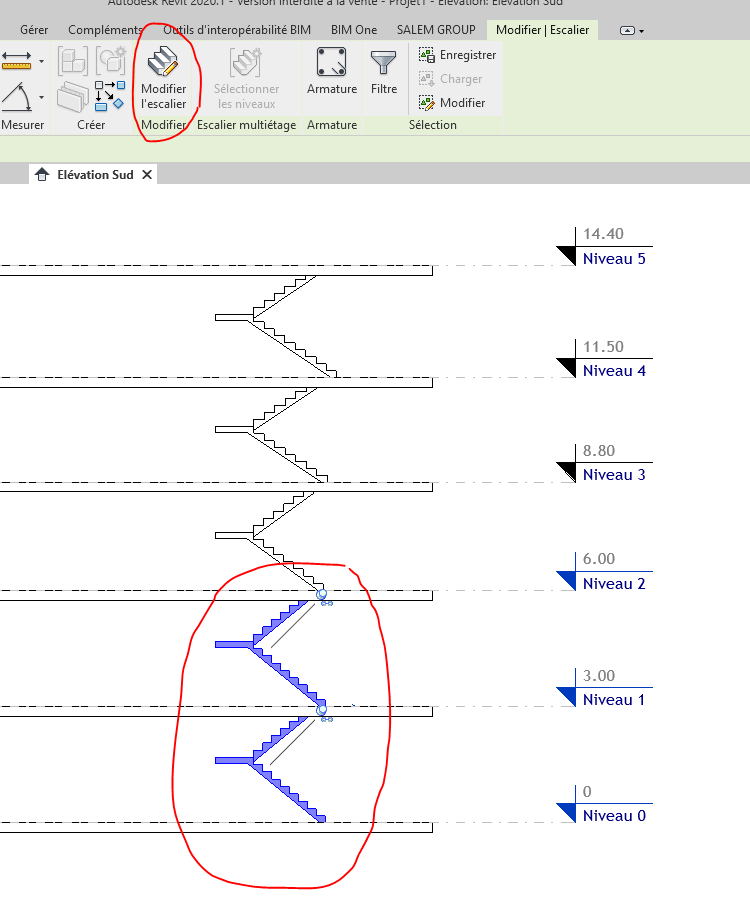Click the Enregistrer selection icon

[427, 55]
